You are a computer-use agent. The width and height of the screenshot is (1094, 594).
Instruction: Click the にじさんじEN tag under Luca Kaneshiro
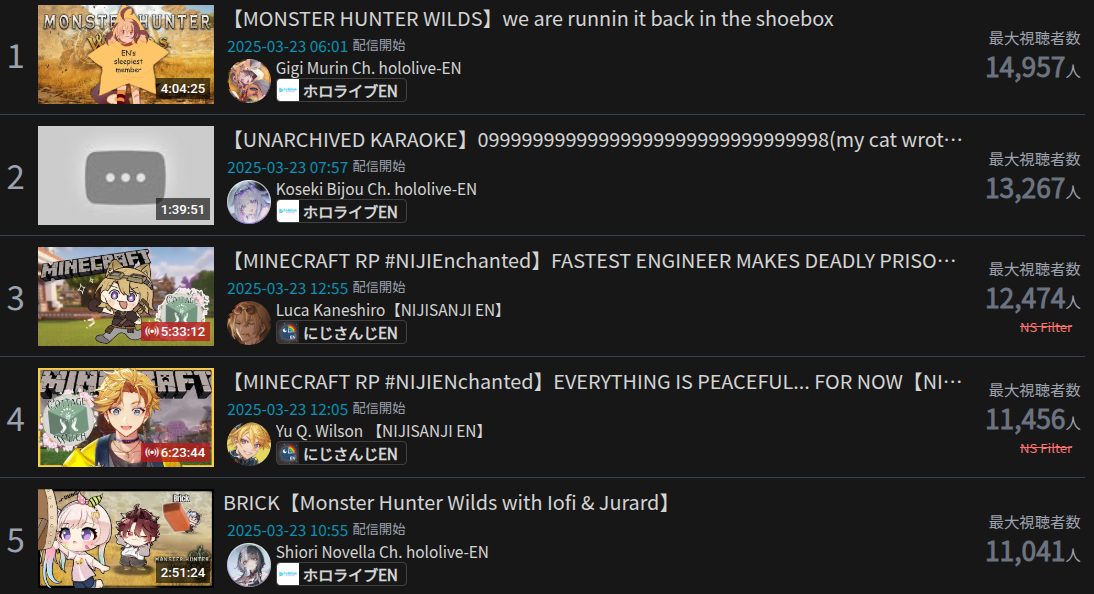341,333
